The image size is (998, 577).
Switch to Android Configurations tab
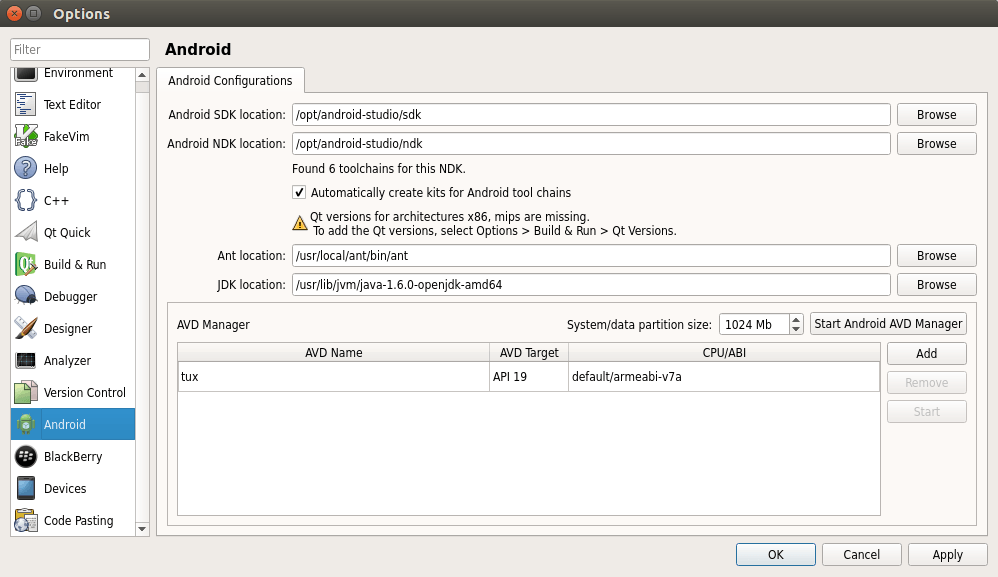click(x=230, y=81)
